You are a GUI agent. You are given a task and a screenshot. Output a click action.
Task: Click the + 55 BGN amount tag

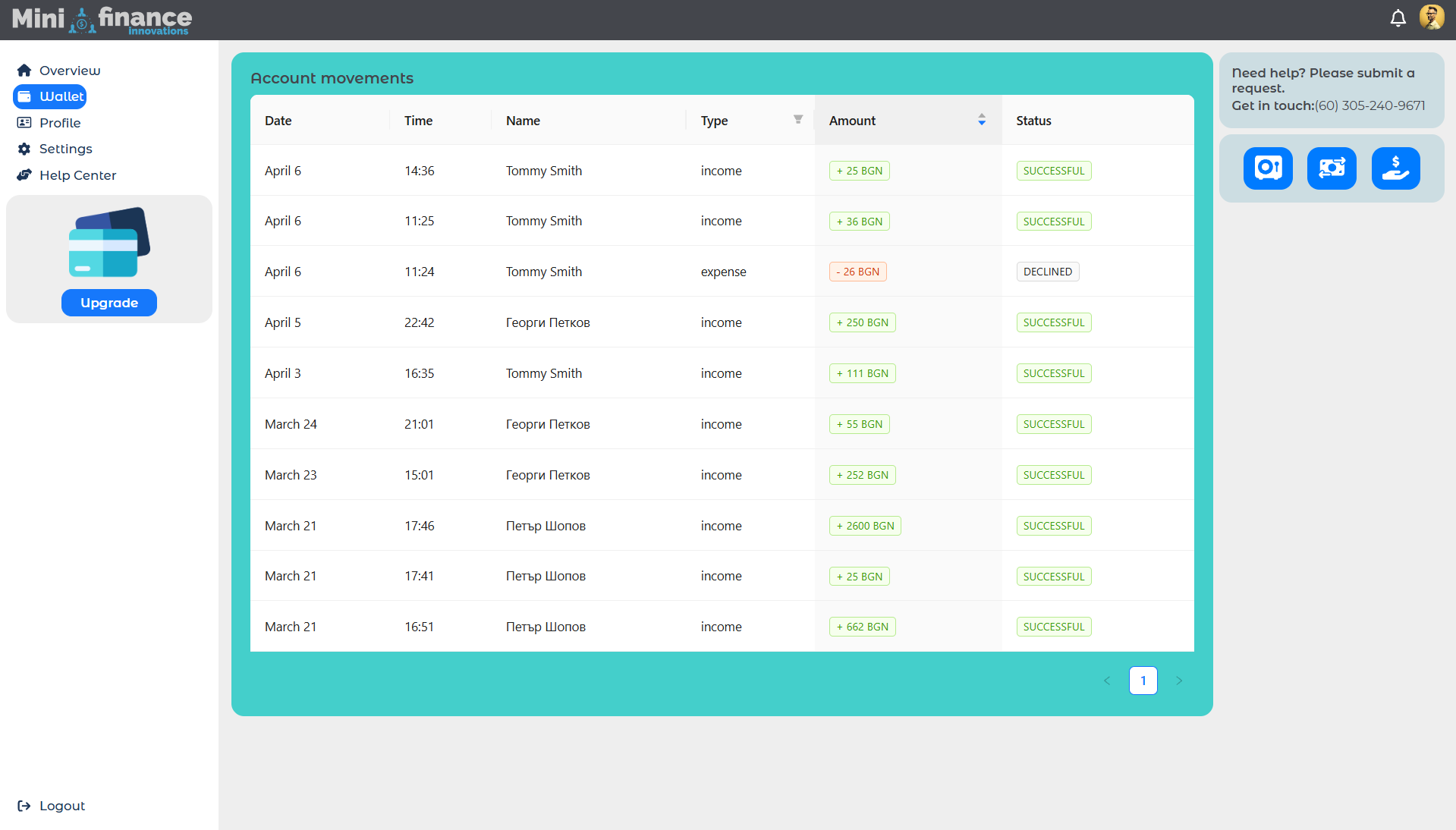(x=859, y=424)
